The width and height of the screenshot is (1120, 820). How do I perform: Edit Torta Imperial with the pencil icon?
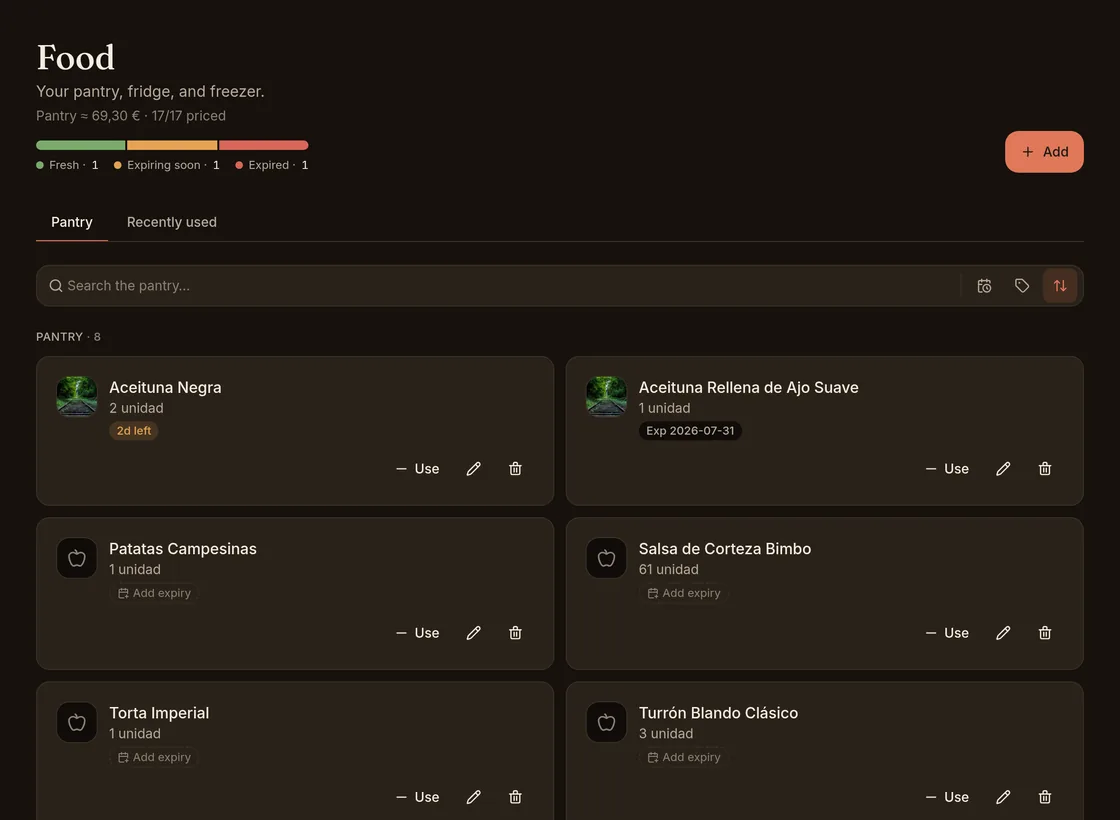pyautogui.click(x=474, y=797)
